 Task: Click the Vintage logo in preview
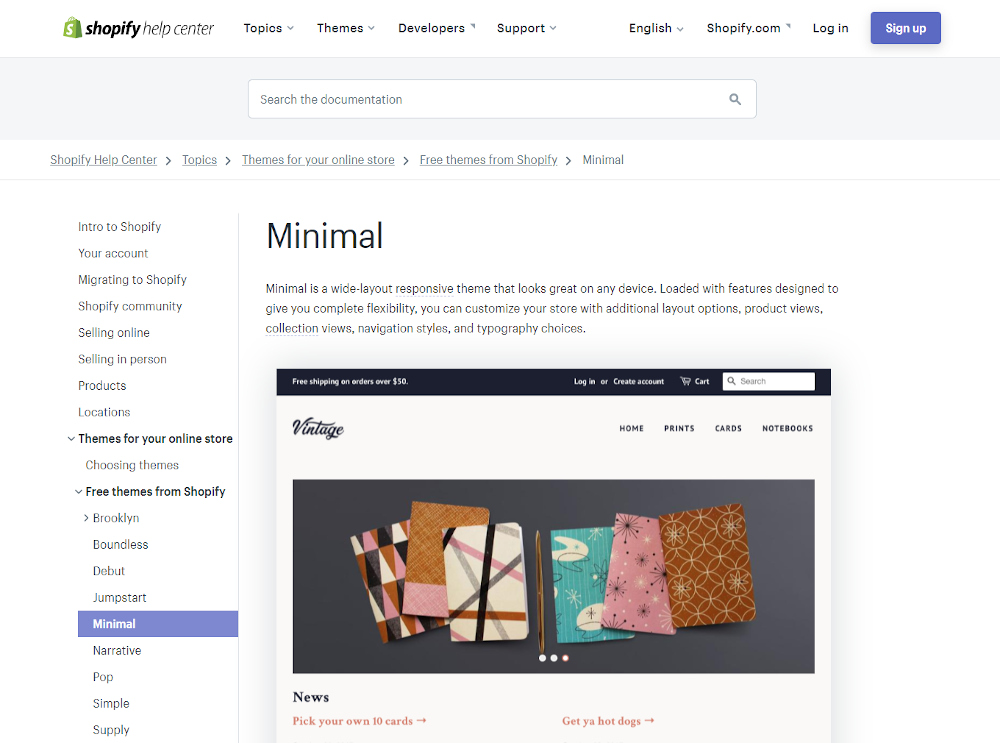pyautogui.click(x=318, y=429)
